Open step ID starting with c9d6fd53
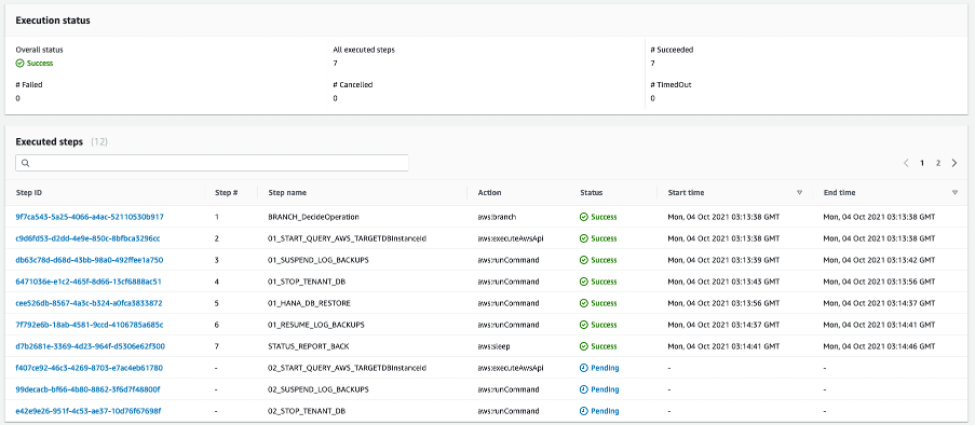The width and height of the screenshot is (977, 427). pos(88,239)
